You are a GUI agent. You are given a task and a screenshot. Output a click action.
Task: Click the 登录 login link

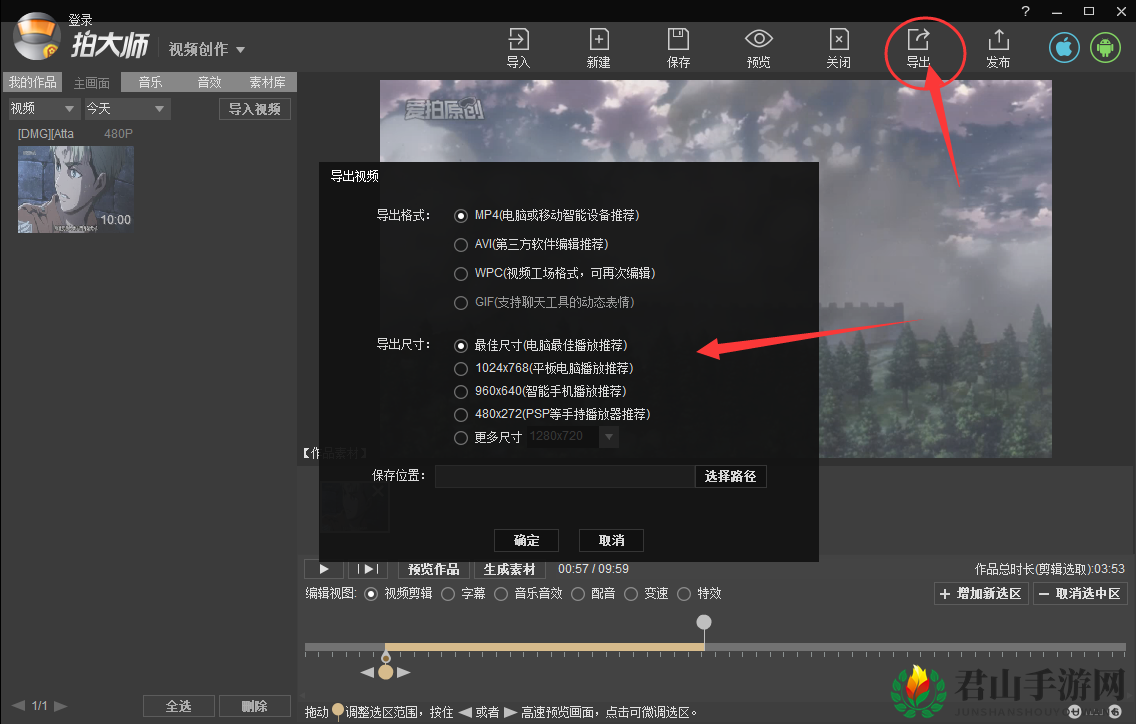tap(80, 20)
